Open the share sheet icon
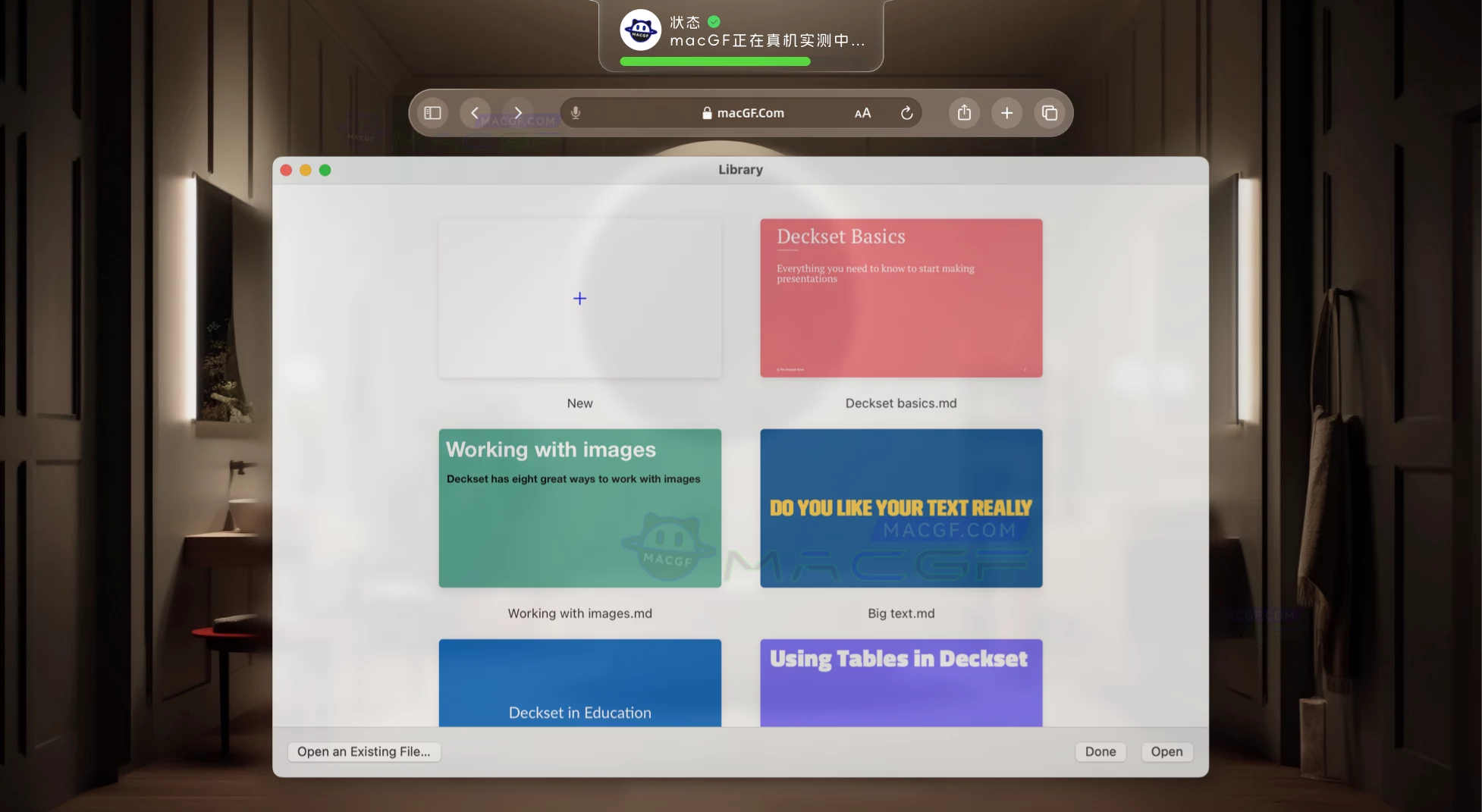Viewport: 1482px width, 812px height. pyautogui.click(x=964, y=113)
